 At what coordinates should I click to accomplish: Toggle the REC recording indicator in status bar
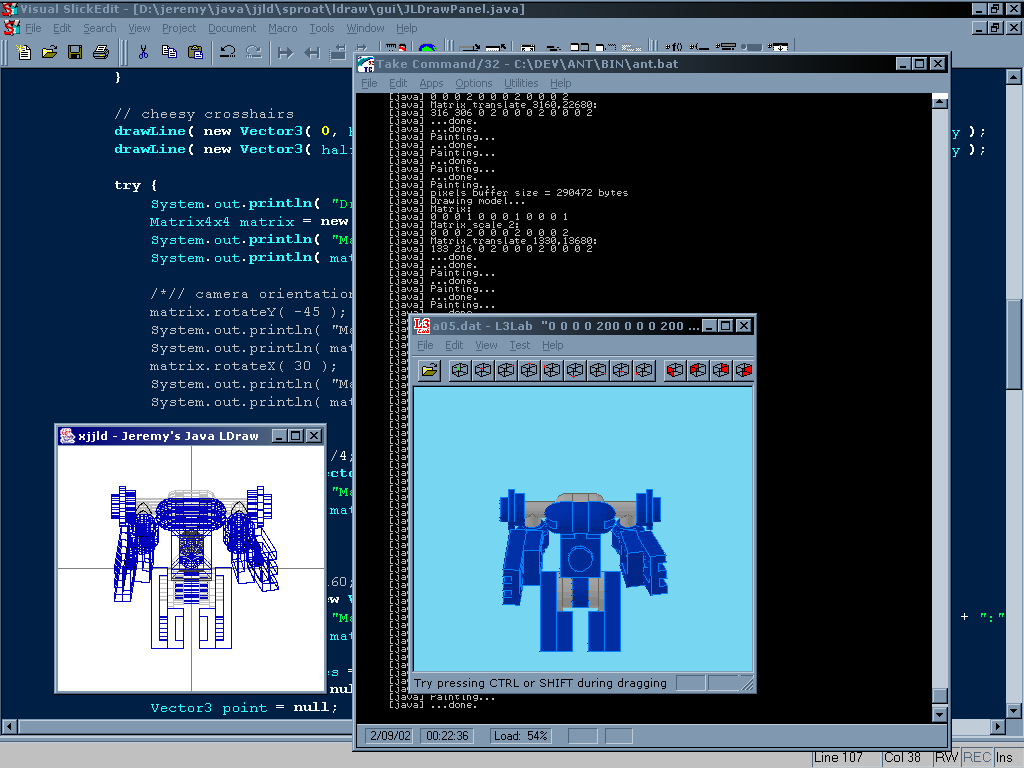[x=977, y=757]
